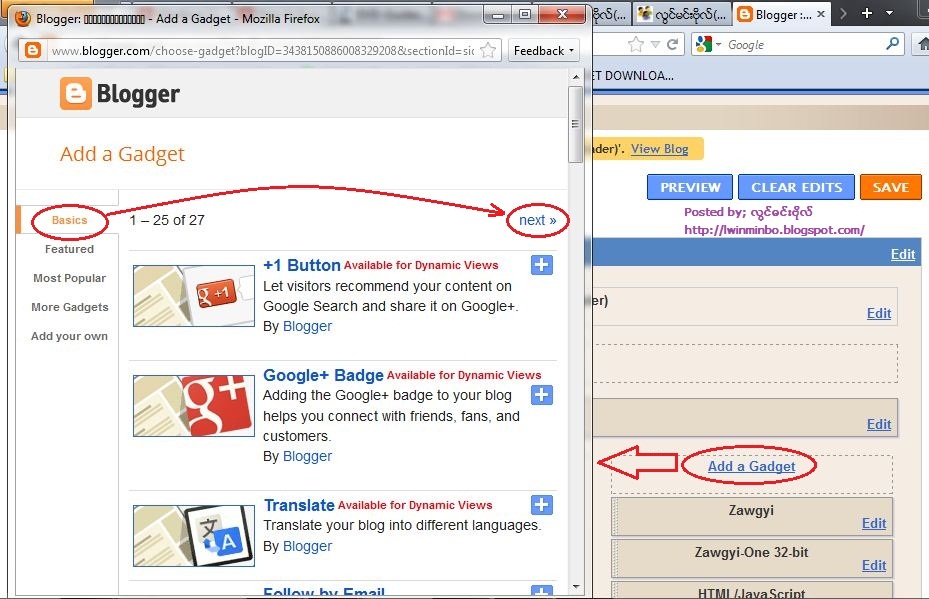929x599 pixels.
Task: Select the More Gadgets category
Action: 69,307
